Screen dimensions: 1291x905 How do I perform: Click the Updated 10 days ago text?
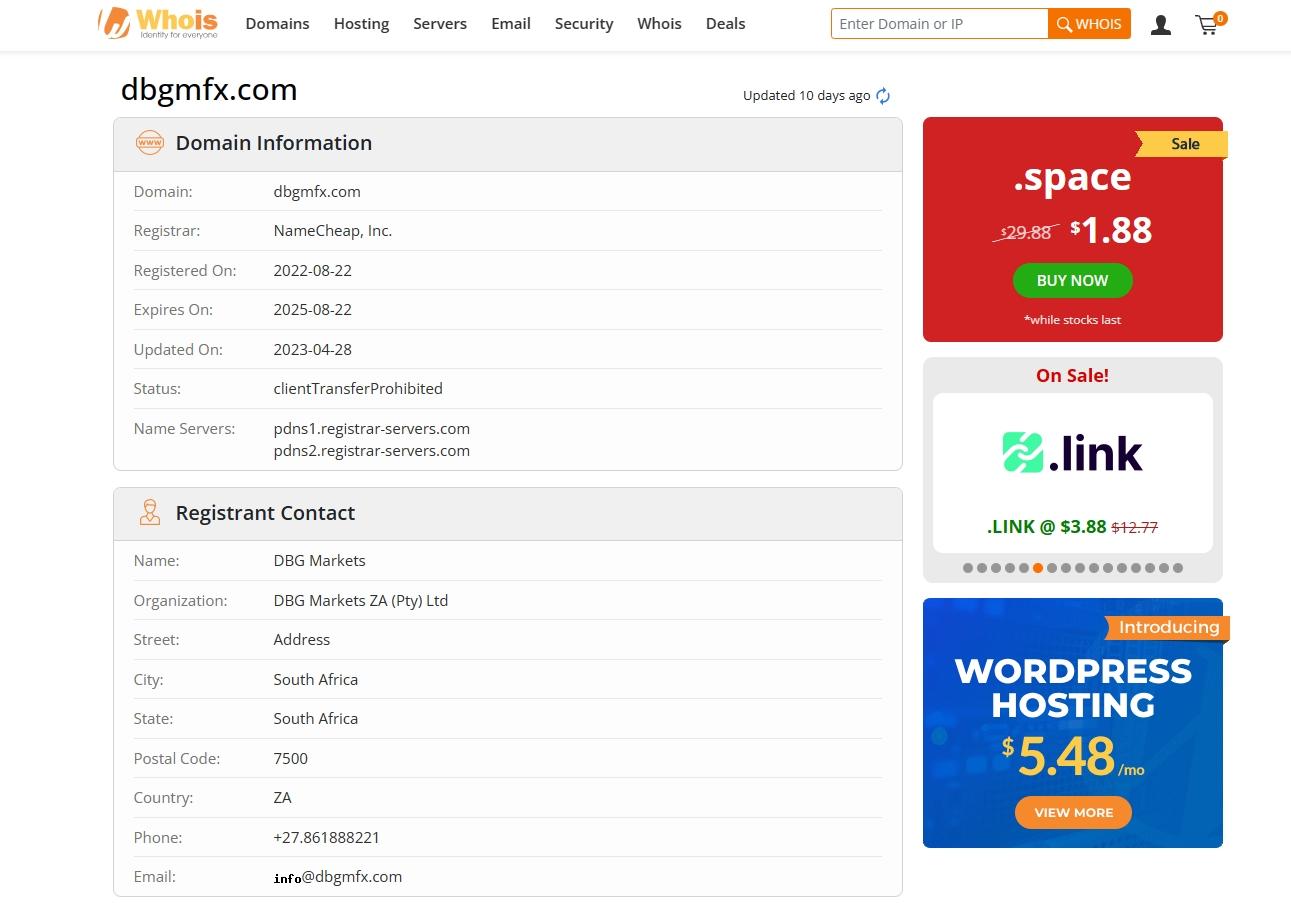tap(806, 96)
